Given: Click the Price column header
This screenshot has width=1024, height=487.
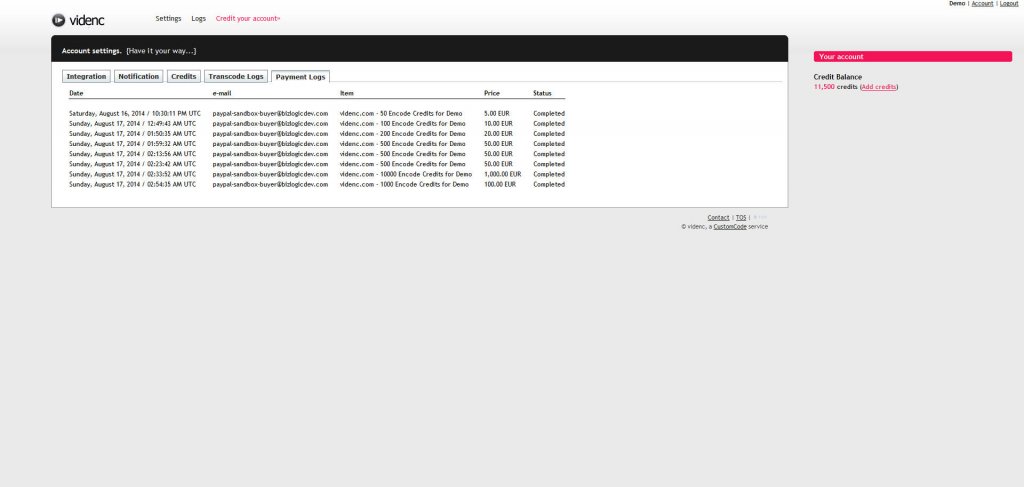Looking at the screenshot, I should click(x=492, y=93).
